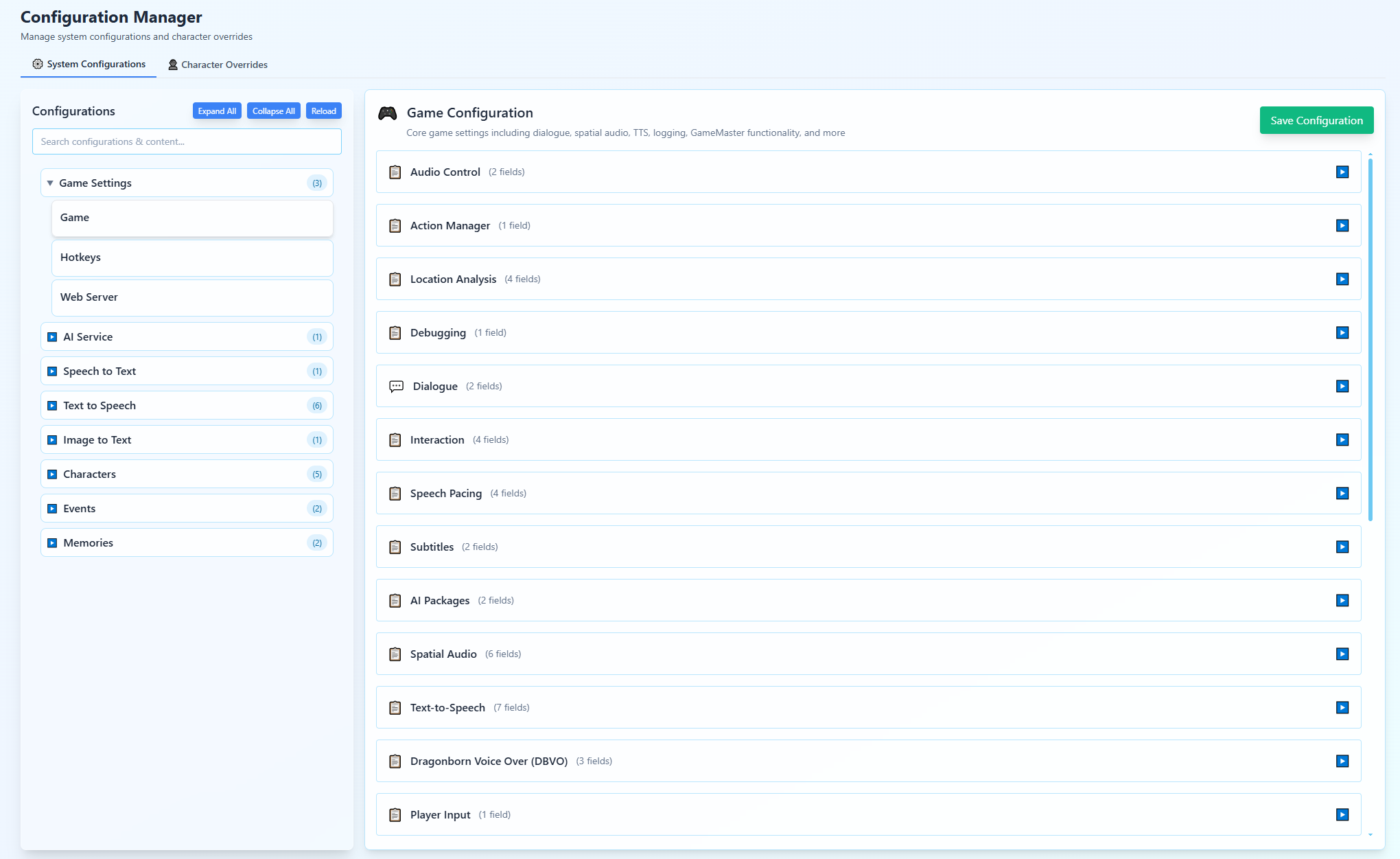
Task: Click the clipboard icon next to Audio Control
Action: [x=395, y=172]
